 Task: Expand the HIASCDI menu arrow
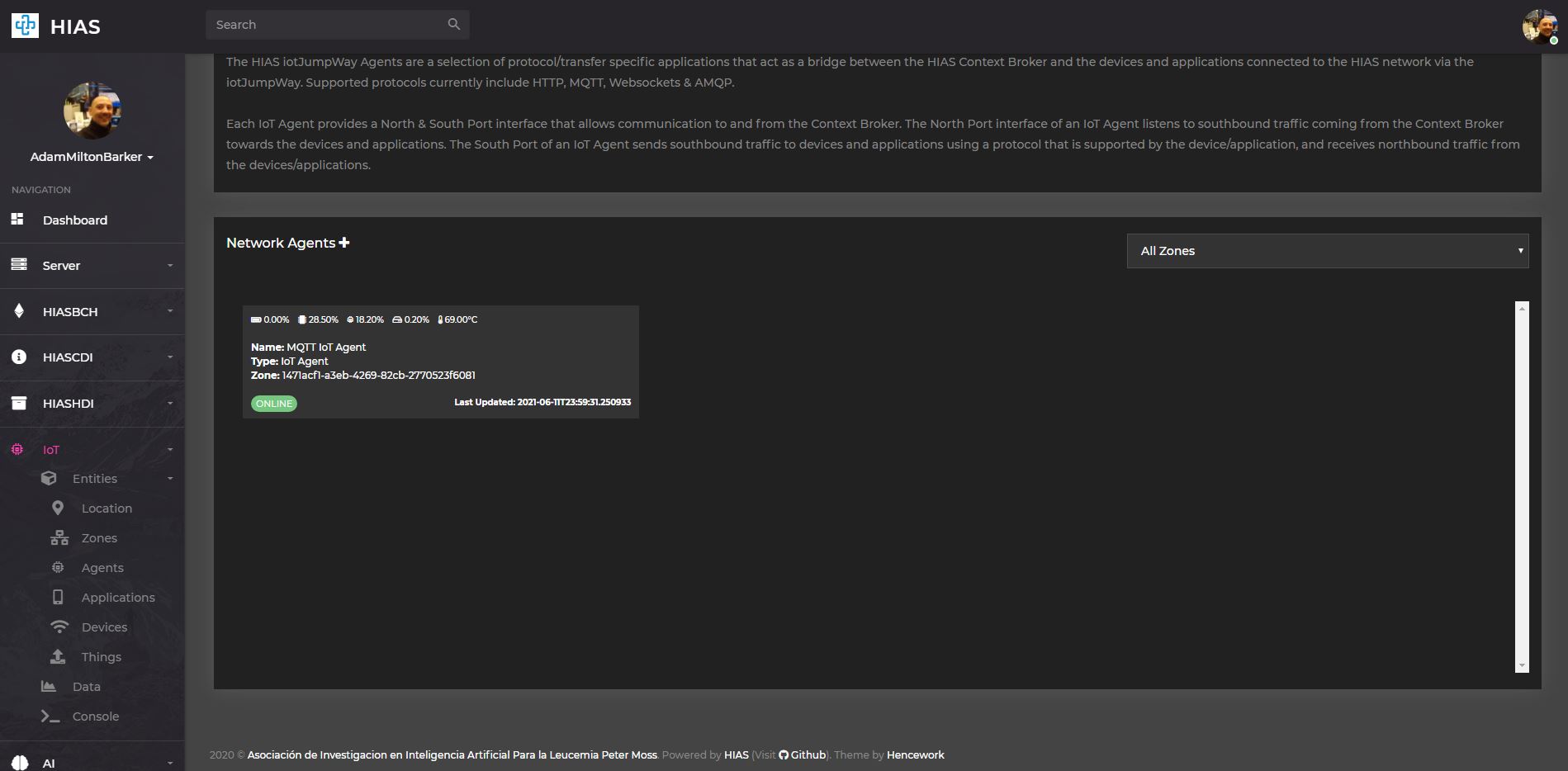pyautogui.click(x=170, y=357)
